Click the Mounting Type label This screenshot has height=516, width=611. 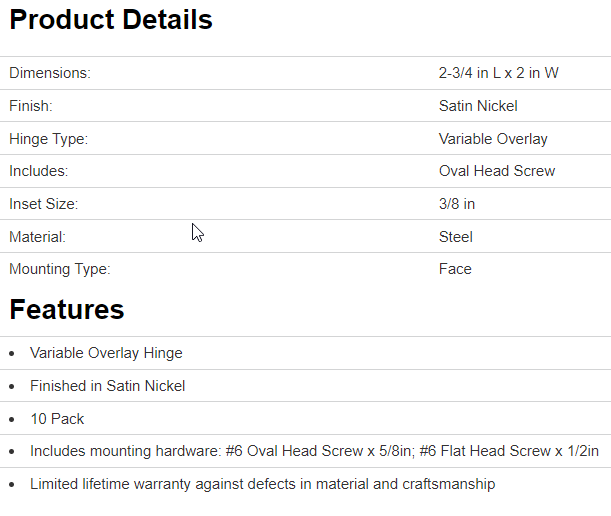(59, 269)
